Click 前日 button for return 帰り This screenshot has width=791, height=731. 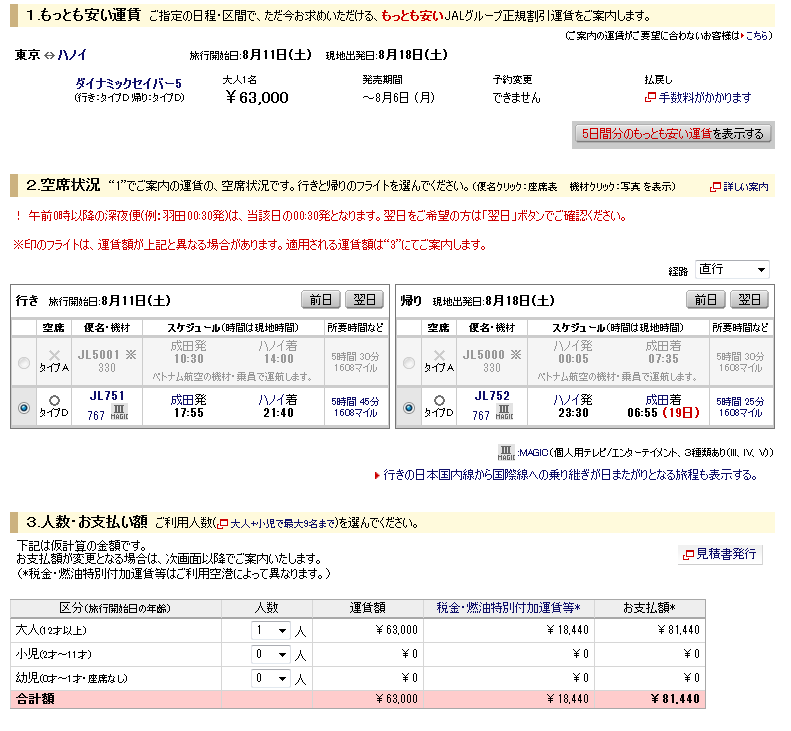coord(706,300)
